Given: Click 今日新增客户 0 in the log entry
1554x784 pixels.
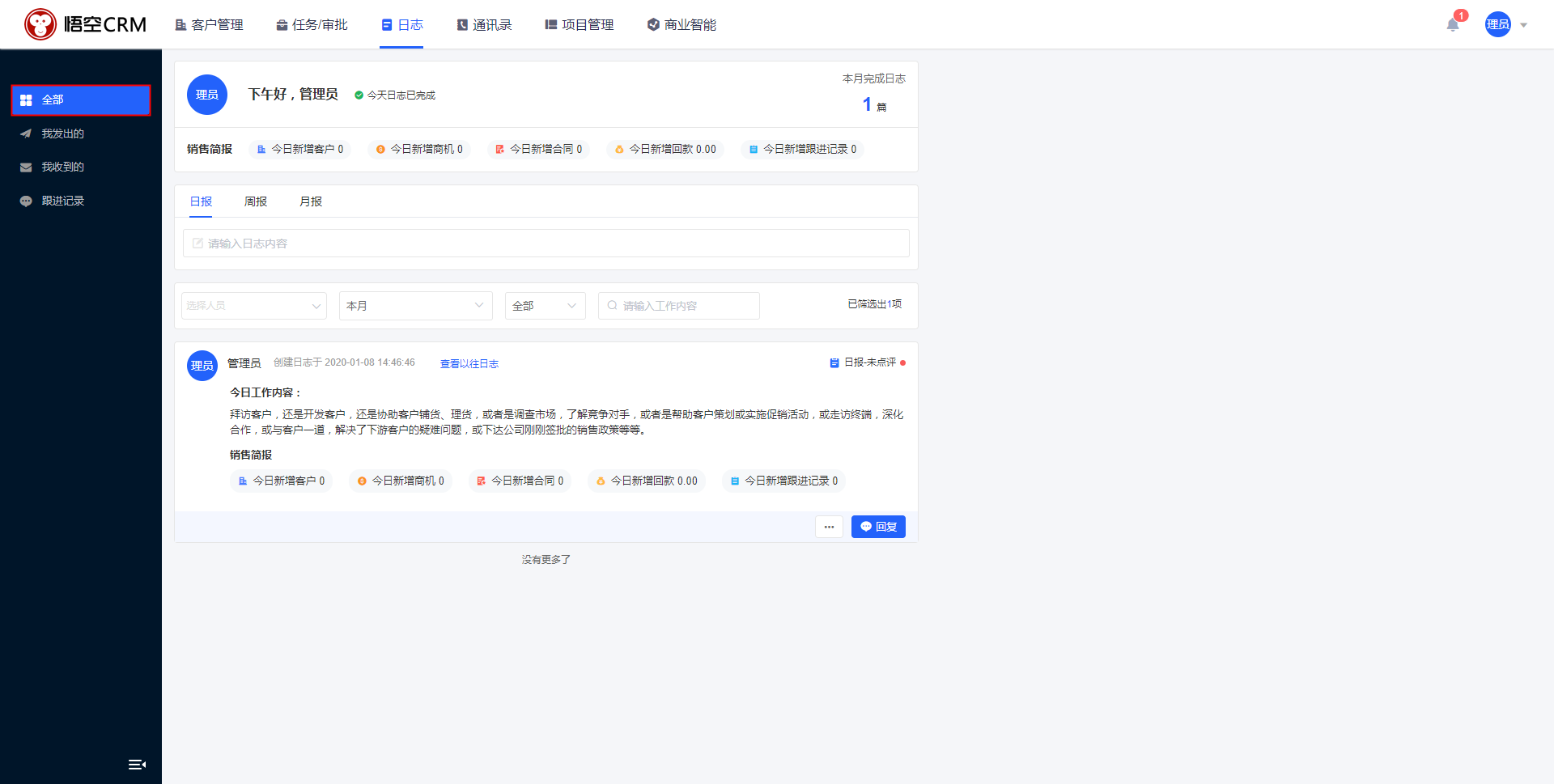Looking at the screenshot, I should pos(282,481).
